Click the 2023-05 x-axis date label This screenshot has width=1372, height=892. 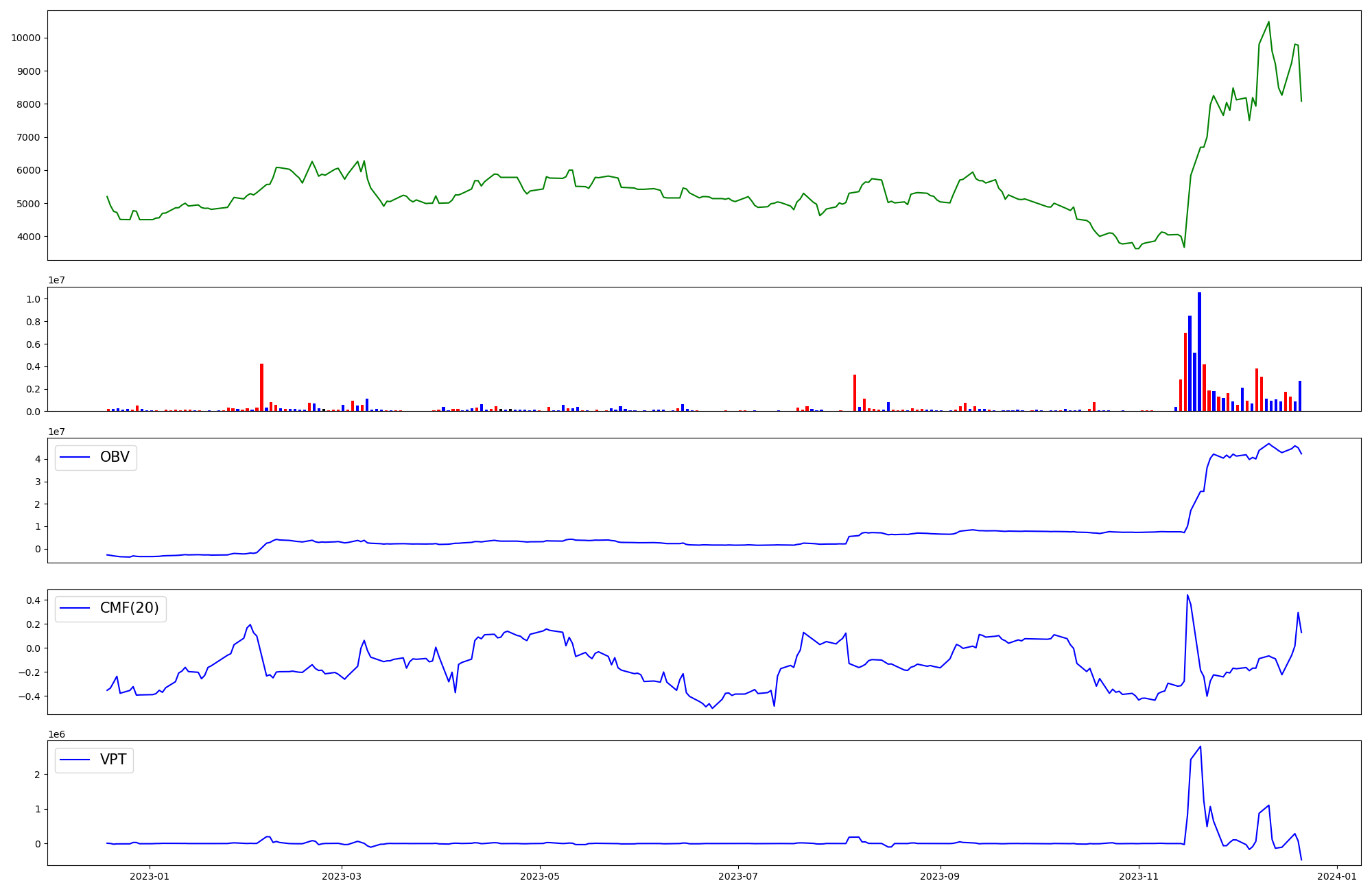point(540,876)
